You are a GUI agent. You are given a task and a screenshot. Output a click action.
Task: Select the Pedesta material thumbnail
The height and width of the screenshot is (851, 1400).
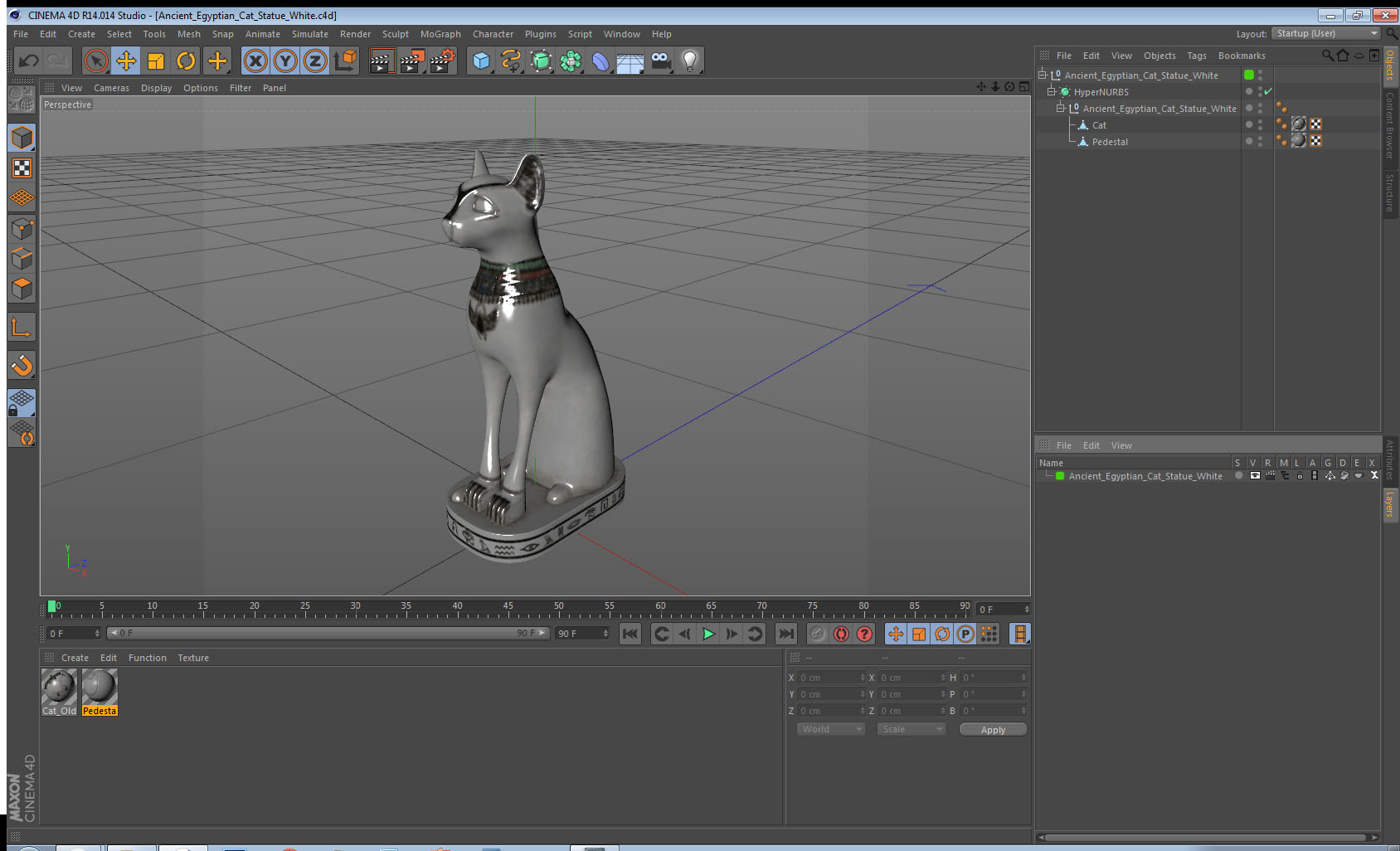point(100,692)
